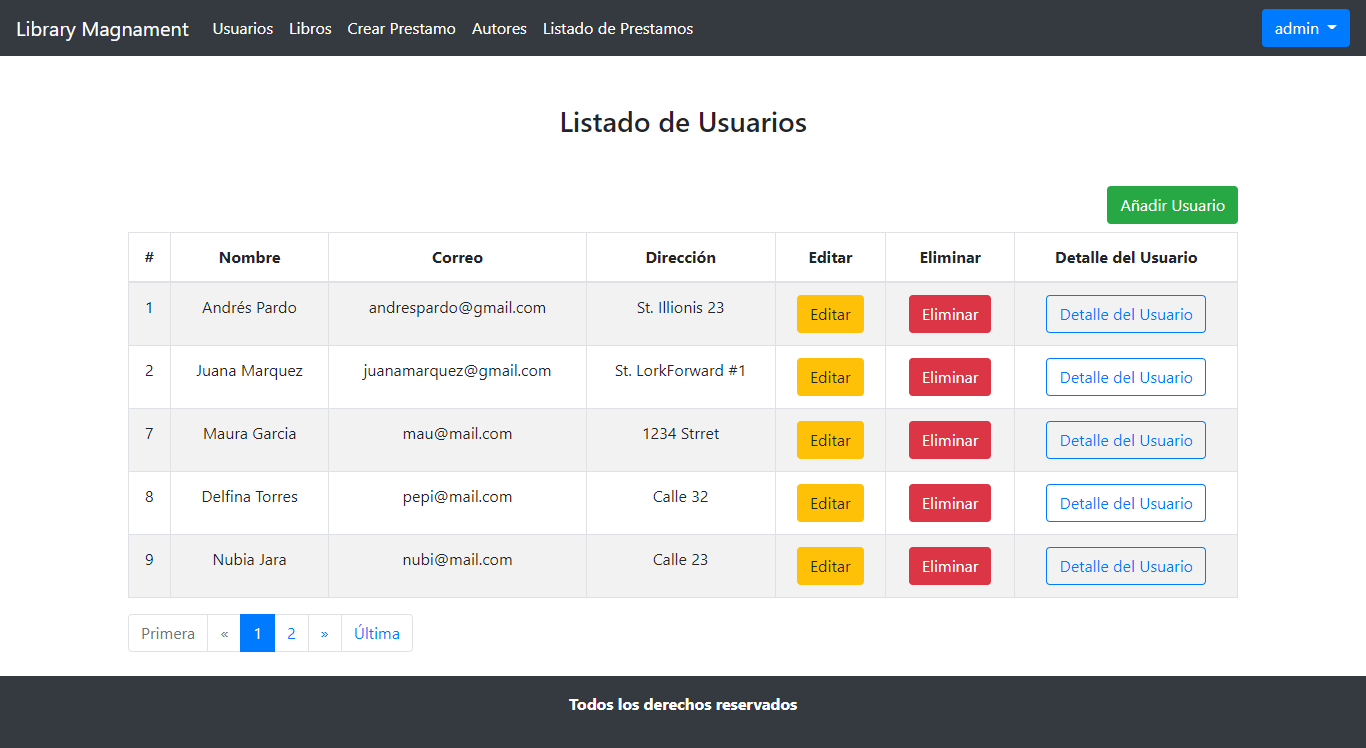The width and height of the screenshot is (1366, 748).
Task: Delete user Andrés Pardo
Action: coord(950,314)
